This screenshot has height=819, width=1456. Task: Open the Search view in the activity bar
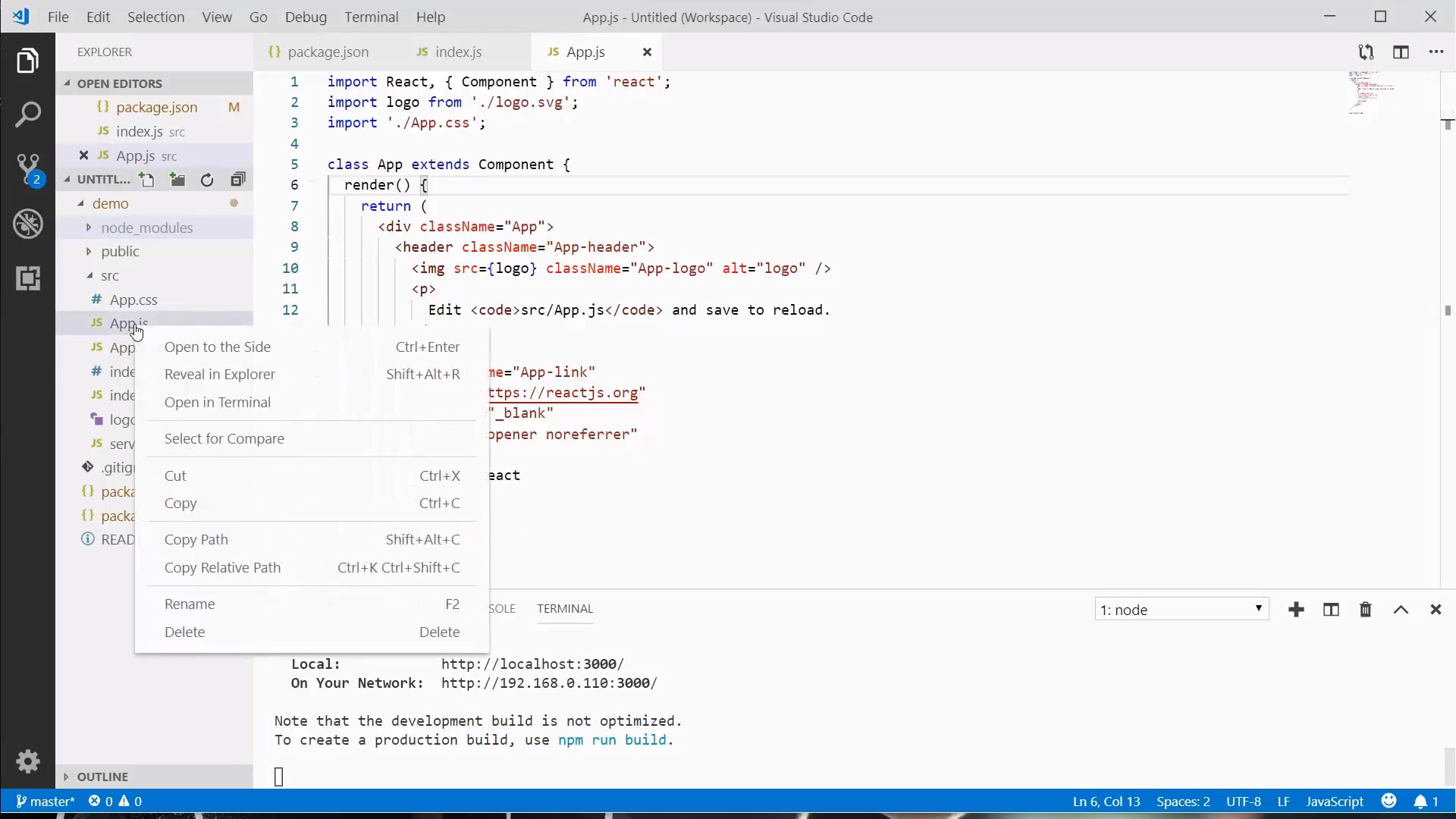pos(28,114)
